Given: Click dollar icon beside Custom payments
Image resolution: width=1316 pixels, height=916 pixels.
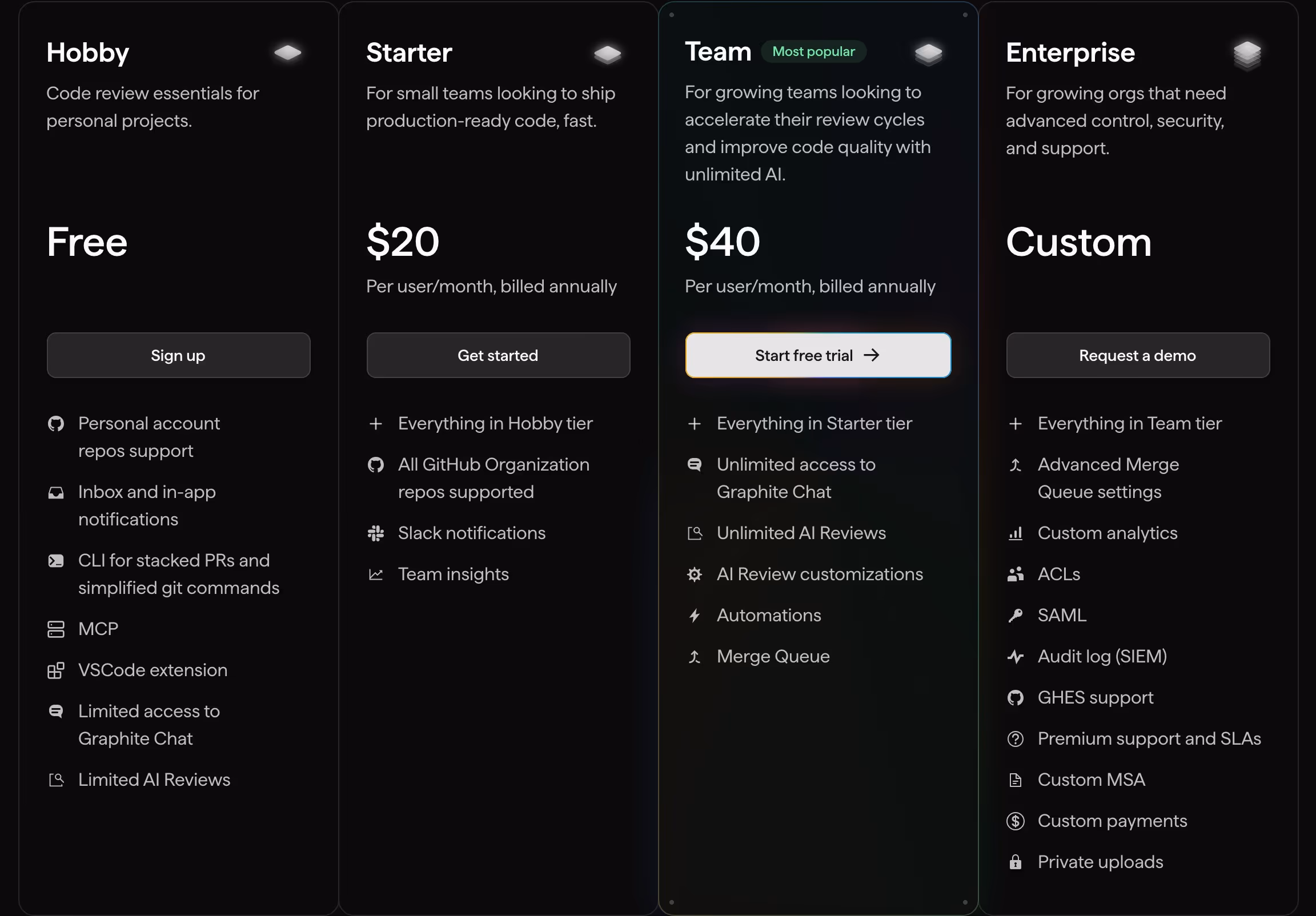Looking at the screenshot, I should (1015, 821).
